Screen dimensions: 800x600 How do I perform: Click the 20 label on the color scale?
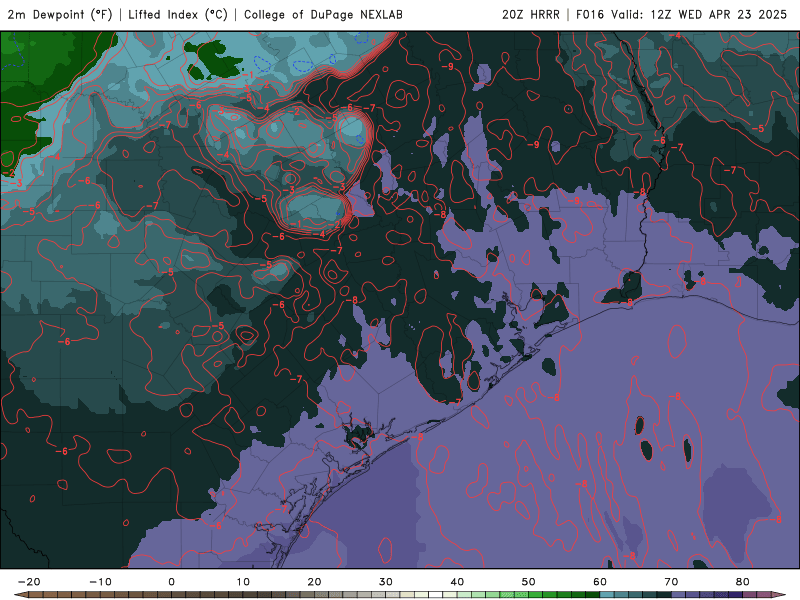point(314,582)
